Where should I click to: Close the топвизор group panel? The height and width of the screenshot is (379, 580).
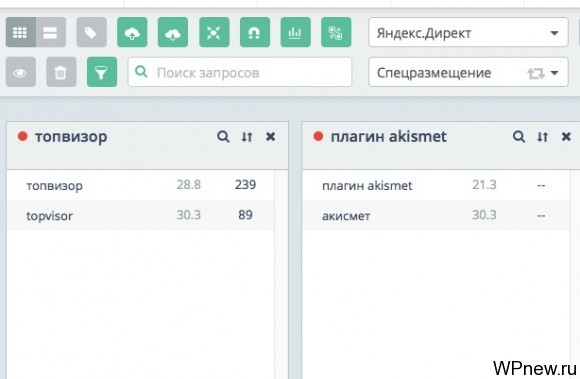[270, 137]
